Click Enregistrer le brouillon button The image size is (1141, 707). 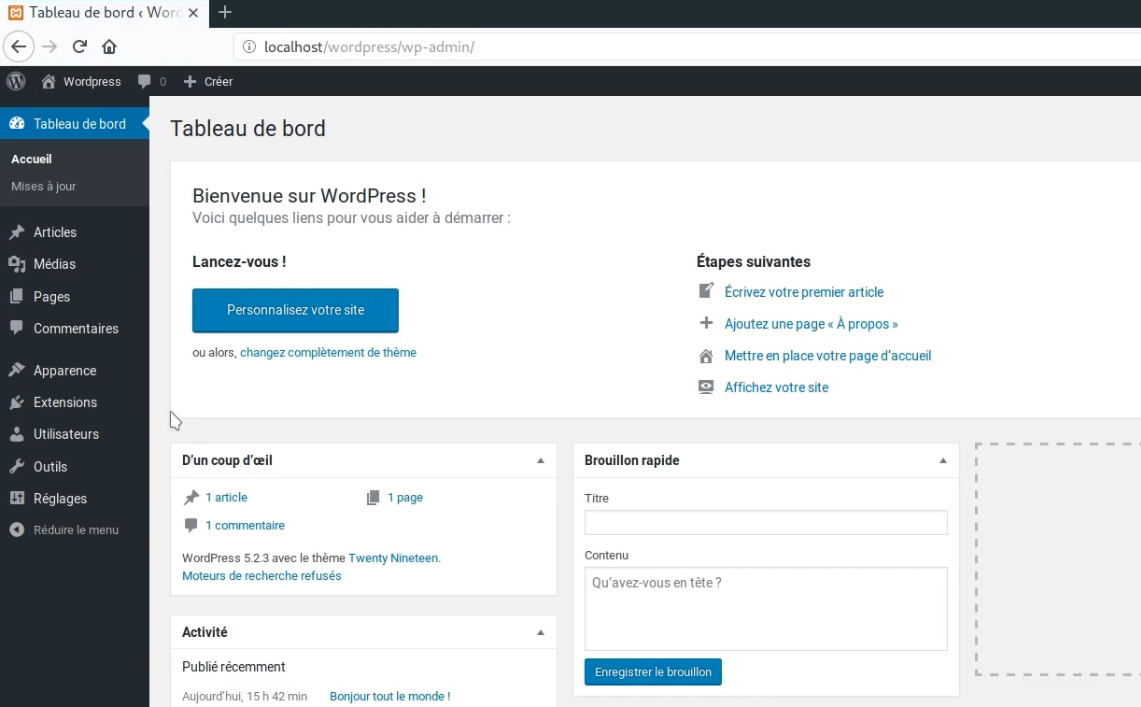point(653,672)
